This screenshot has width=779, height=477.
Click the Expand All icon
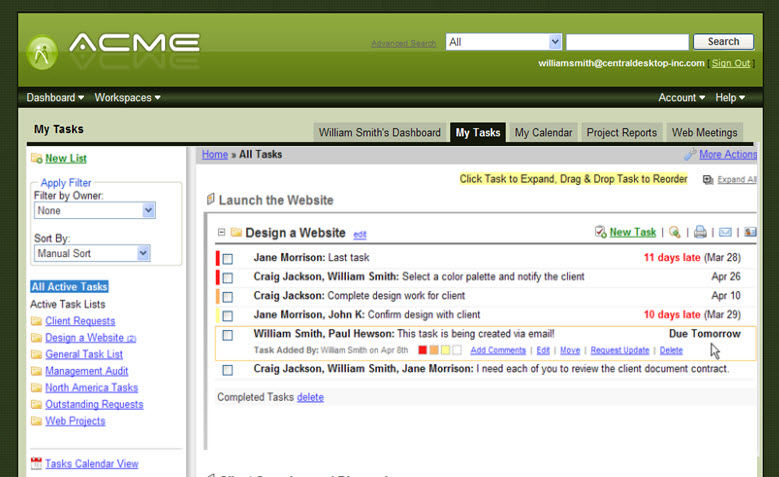coord(708,180)
